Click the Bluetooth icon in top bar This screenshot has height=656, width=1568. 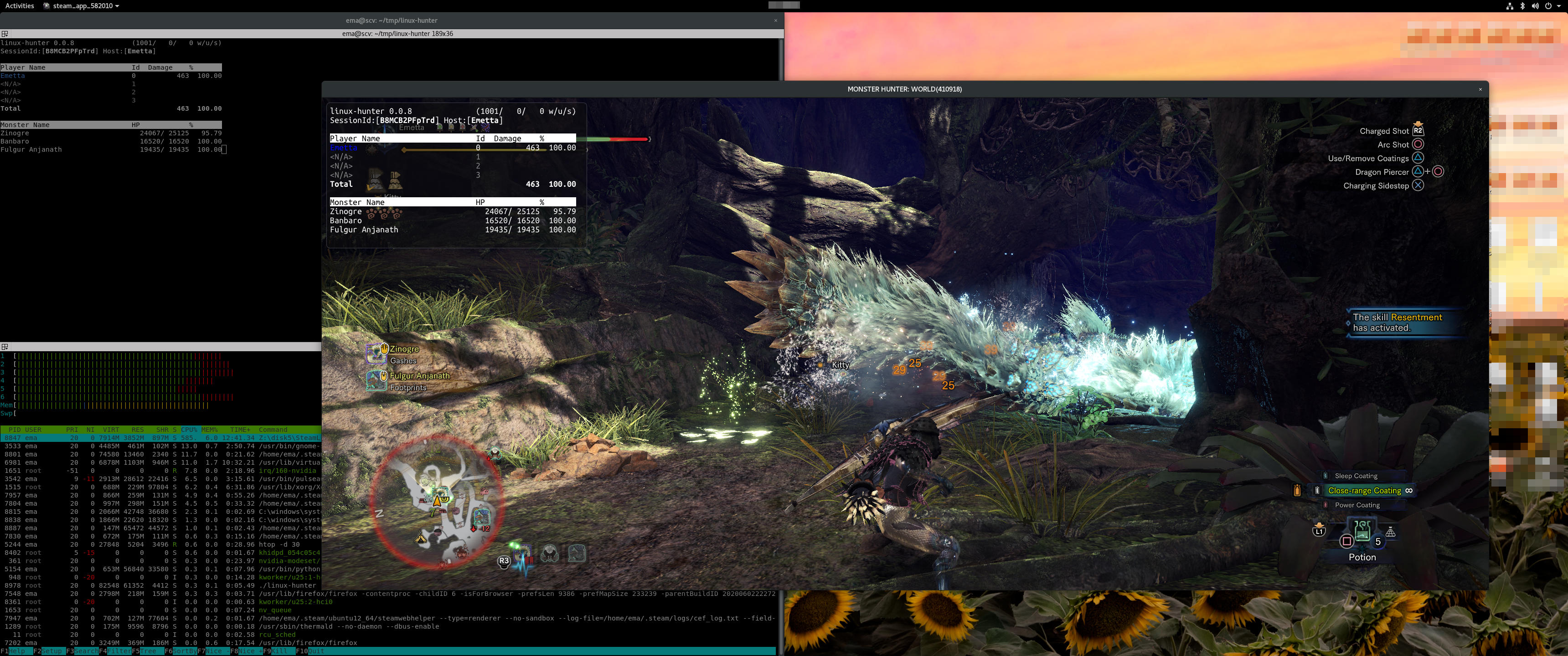point(1522,5)
